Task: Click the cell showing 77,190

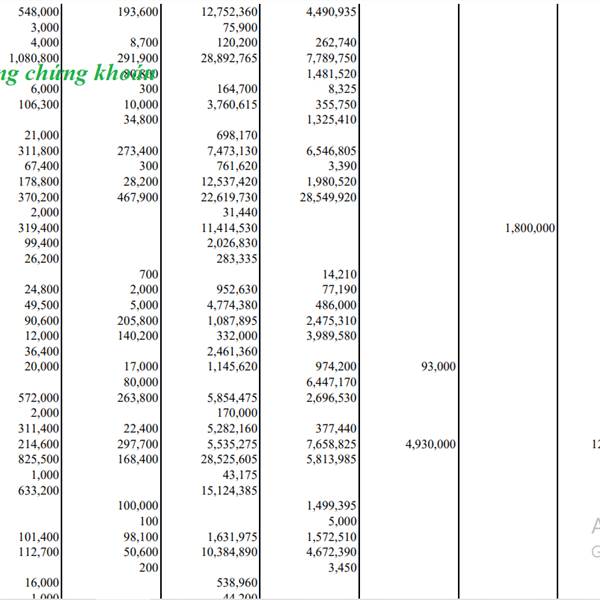Action: point(339,289)
